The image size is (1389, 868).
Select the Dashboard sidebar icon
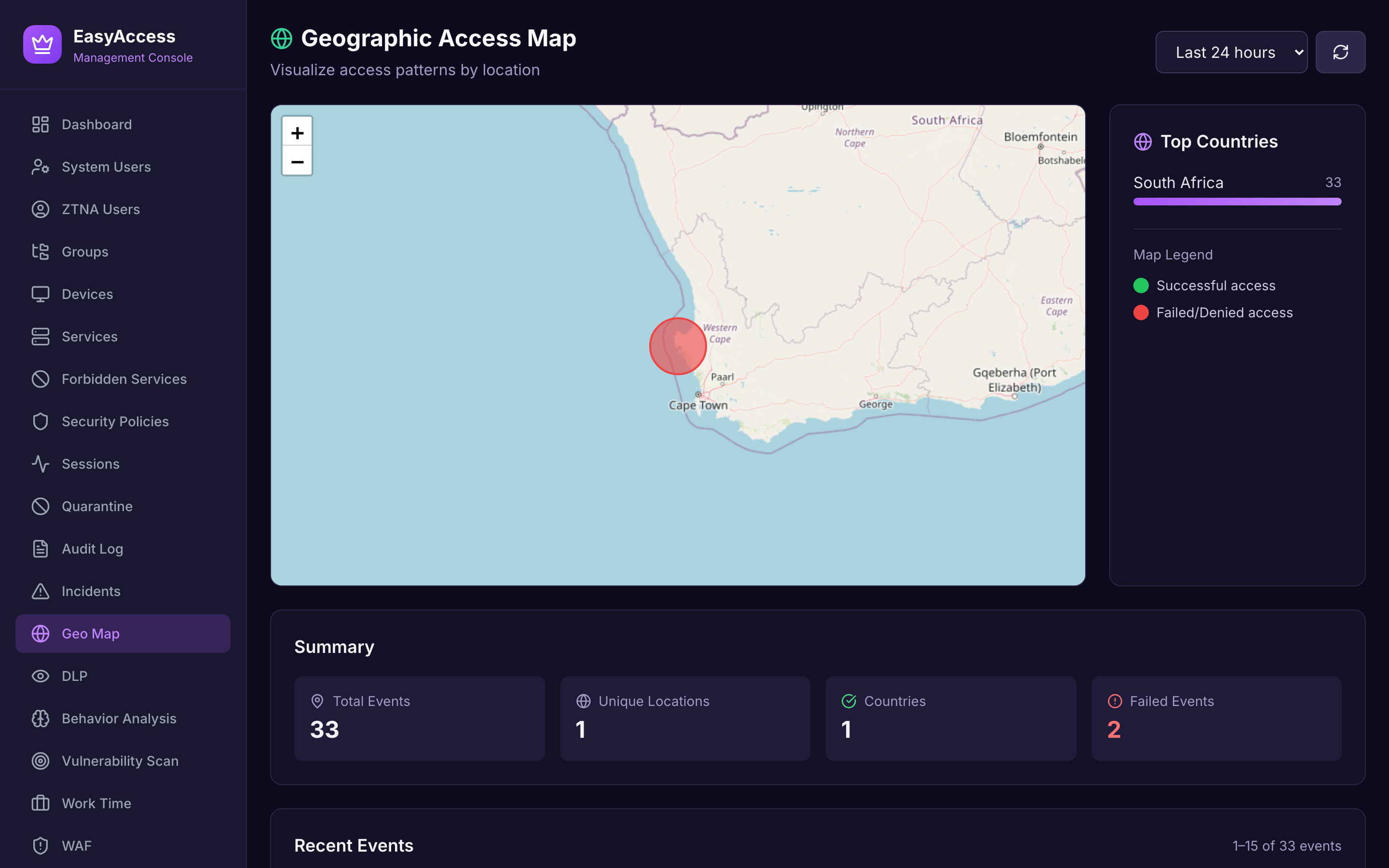(x=40, y=124)
